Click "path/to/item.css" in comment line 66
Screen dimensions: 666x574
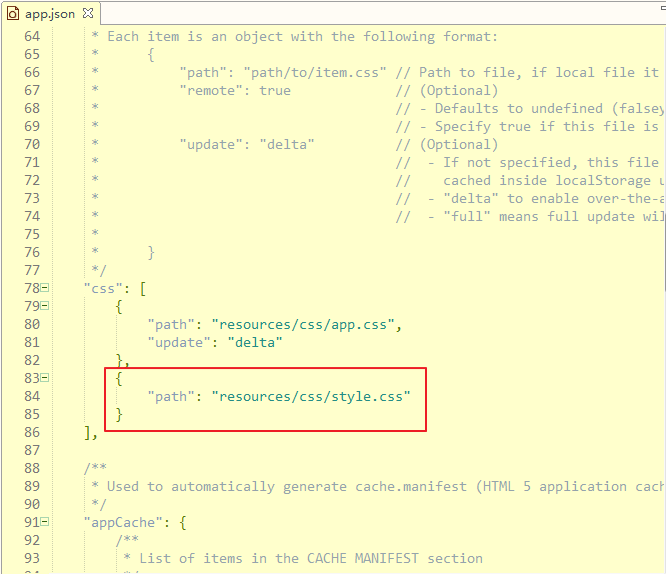315,73
